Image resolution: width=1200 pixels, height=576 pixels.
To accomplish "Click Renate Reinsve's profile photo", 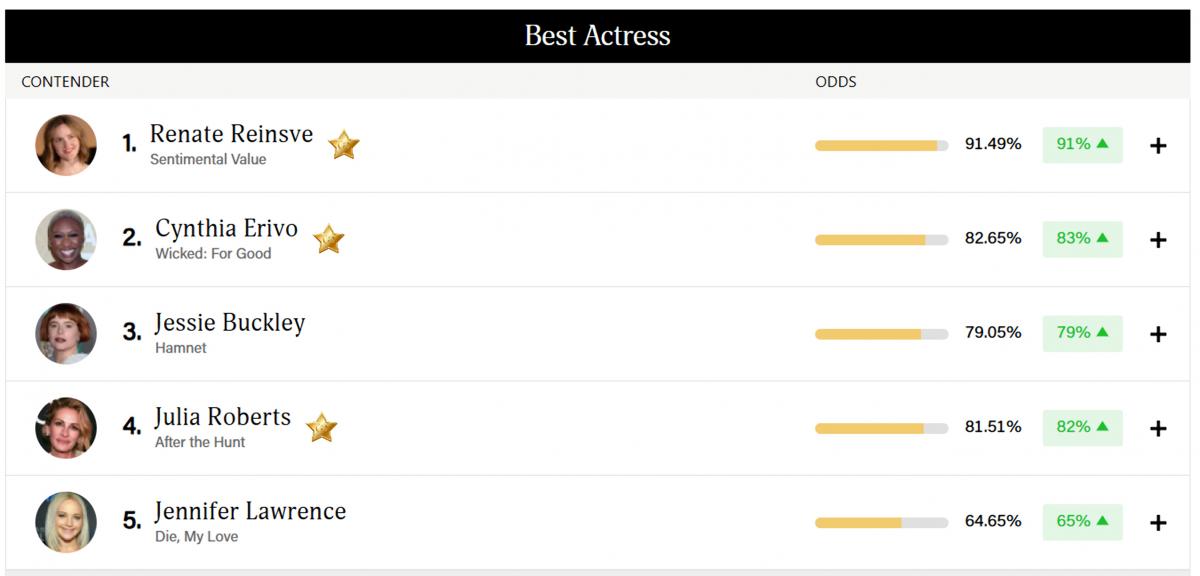I will (66, 145).
